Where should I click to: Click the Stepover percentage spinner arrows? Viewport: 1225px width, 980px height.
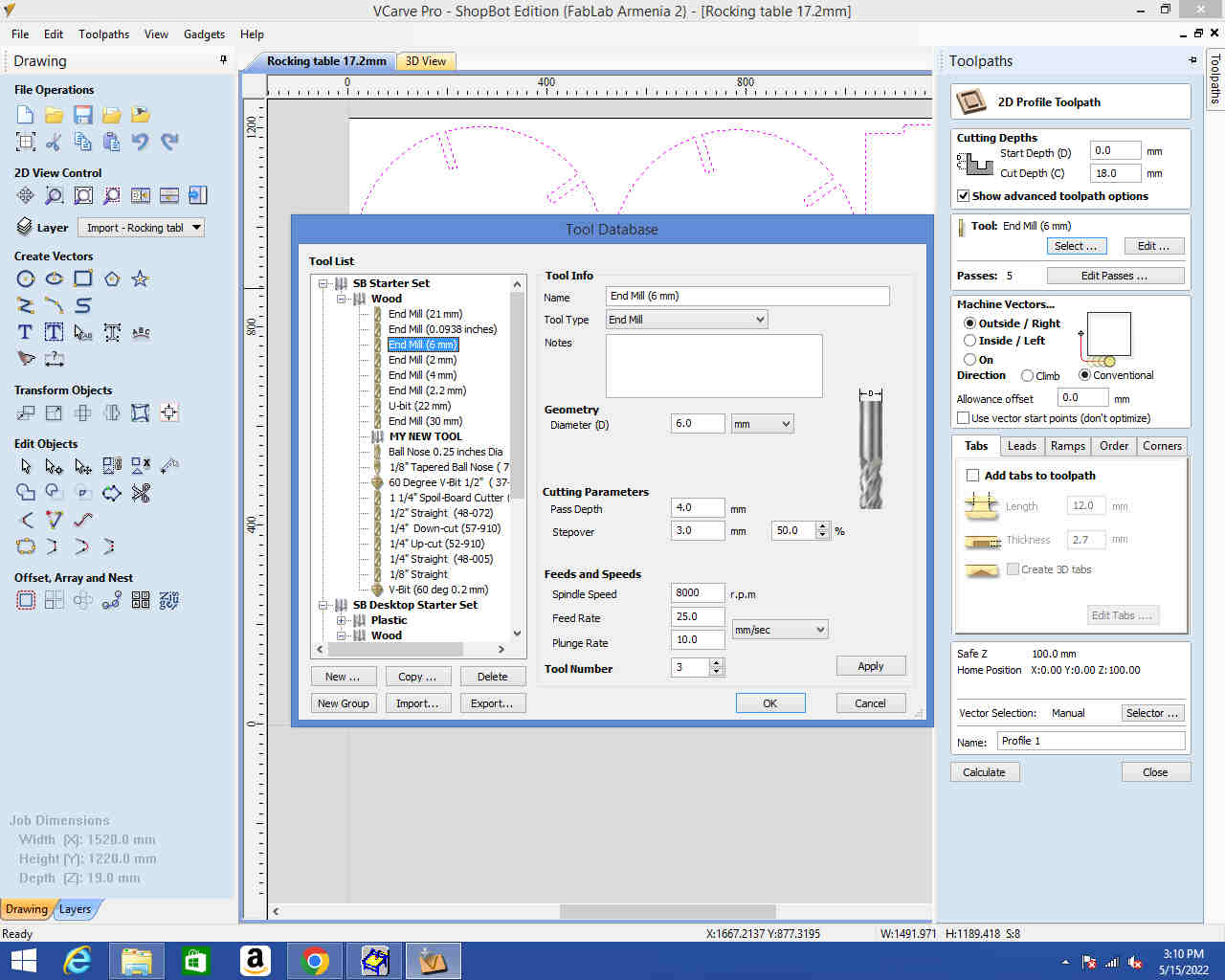(823, 530)
